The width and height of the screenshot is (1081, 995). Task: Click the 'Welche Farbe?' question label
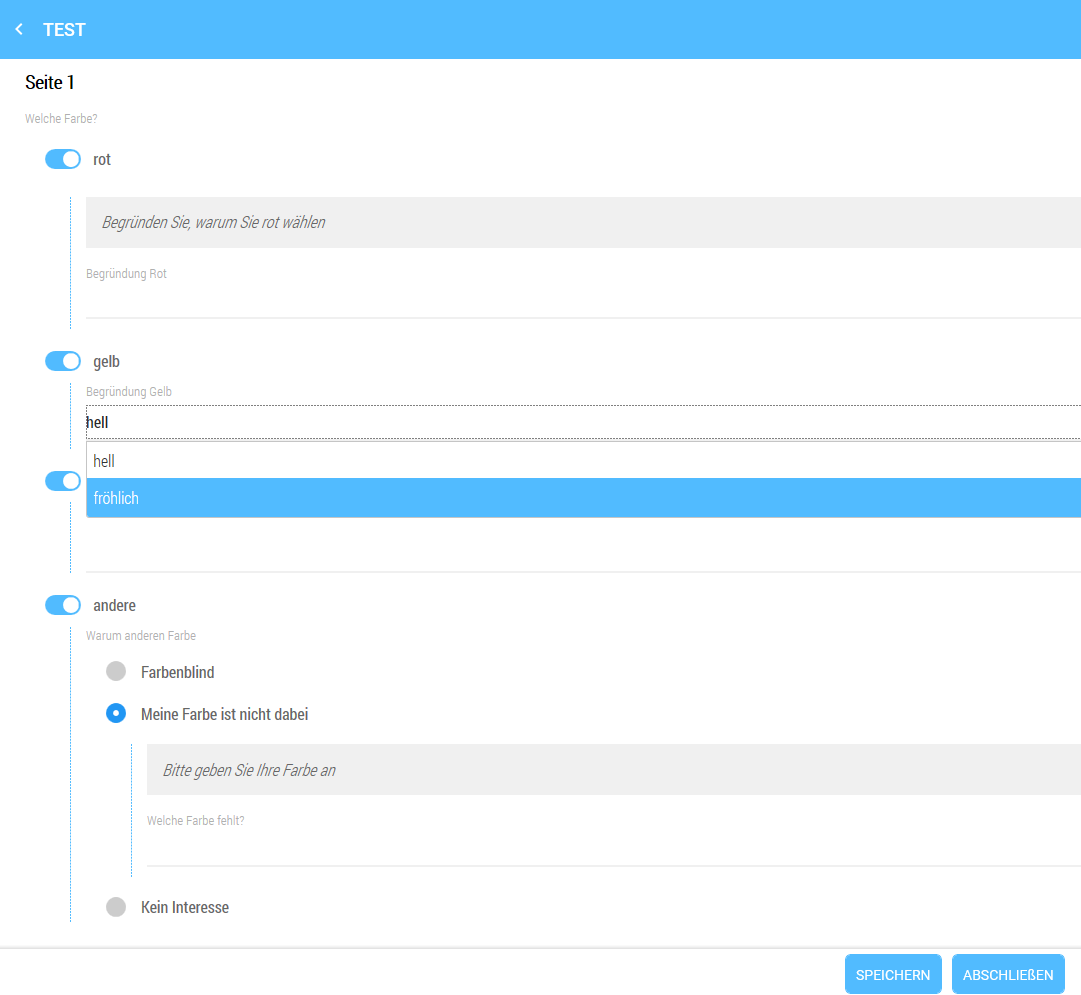[x=61, y=119]
